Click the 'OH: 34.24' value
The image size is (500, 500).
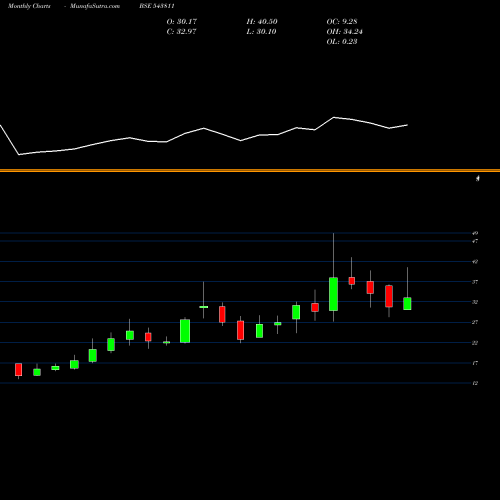pos(344,31)
